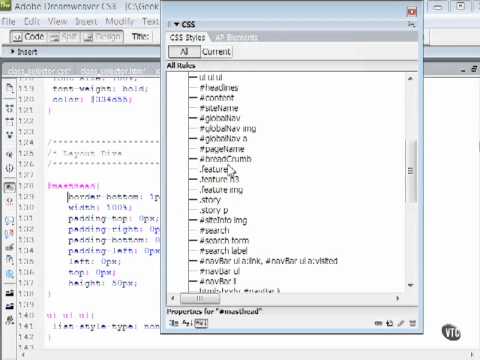The image size is (480, 360).
Task: Click the Format Source Code icon
Action: pos(10,320)
